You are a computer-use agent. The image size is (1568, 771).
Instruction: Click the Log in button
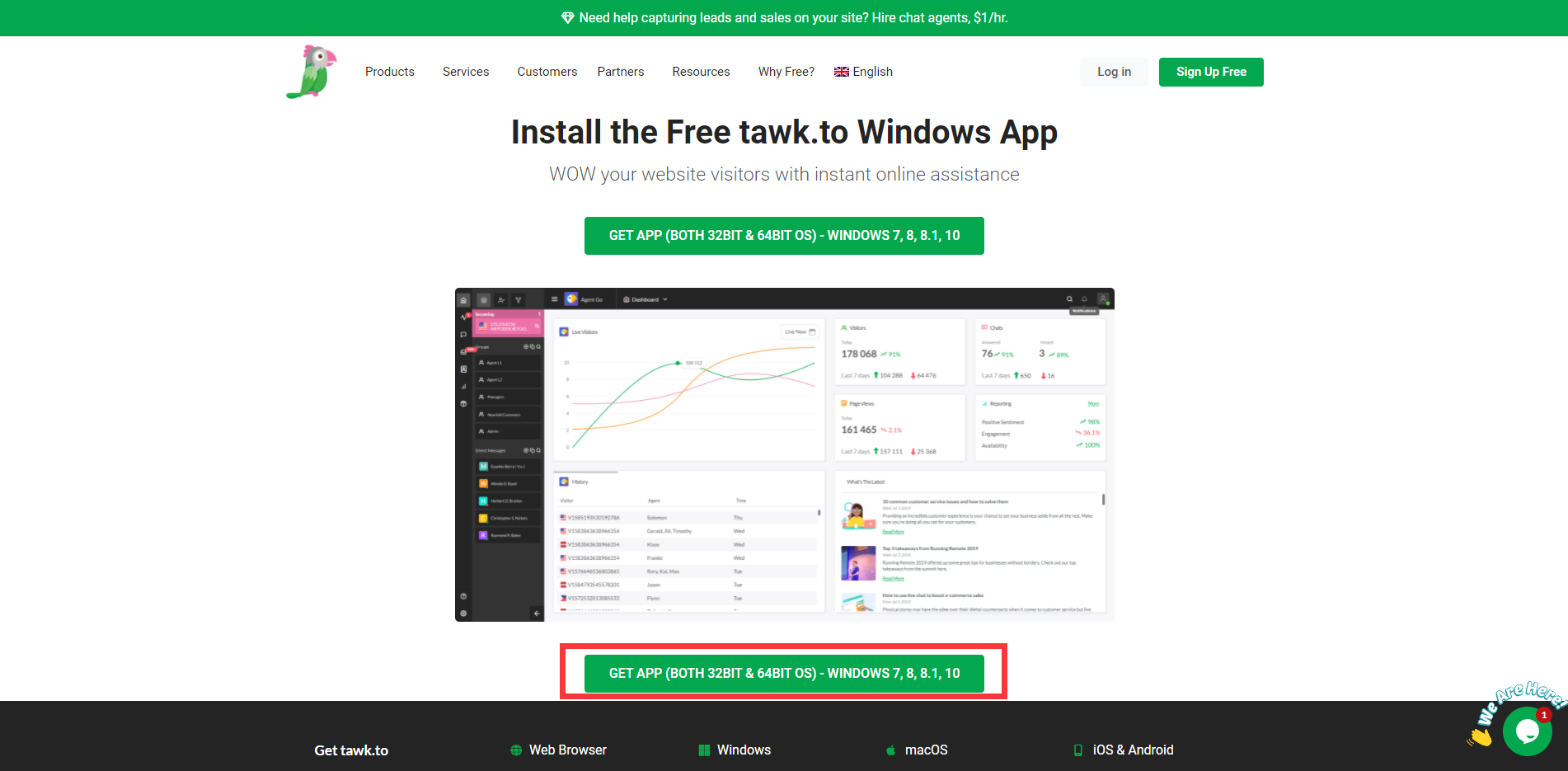tap(1114, 72)
